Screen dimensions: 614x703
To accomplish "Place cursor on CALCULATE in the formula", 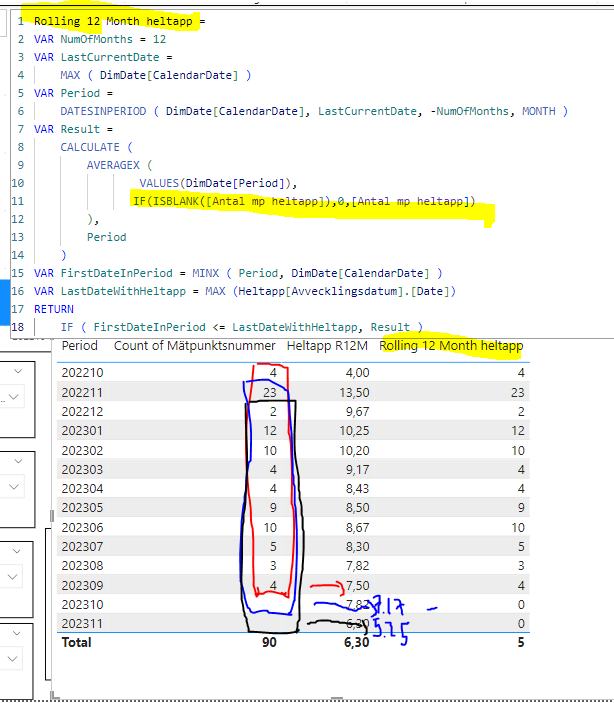I will (90, 147).
